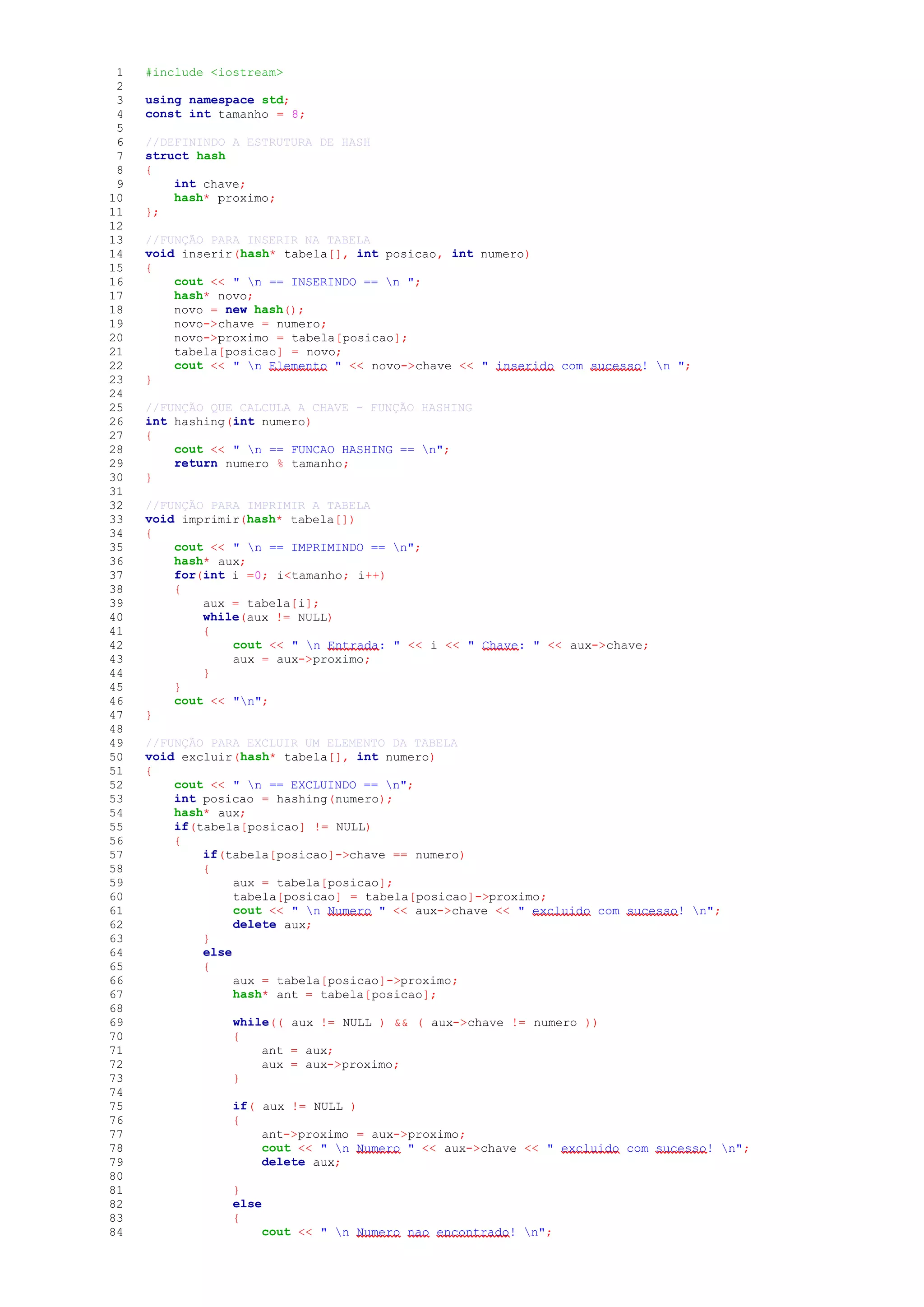924x1307 pixels.
Task: Click line number 1 in the margin
Action: click(x=120, y=72)
